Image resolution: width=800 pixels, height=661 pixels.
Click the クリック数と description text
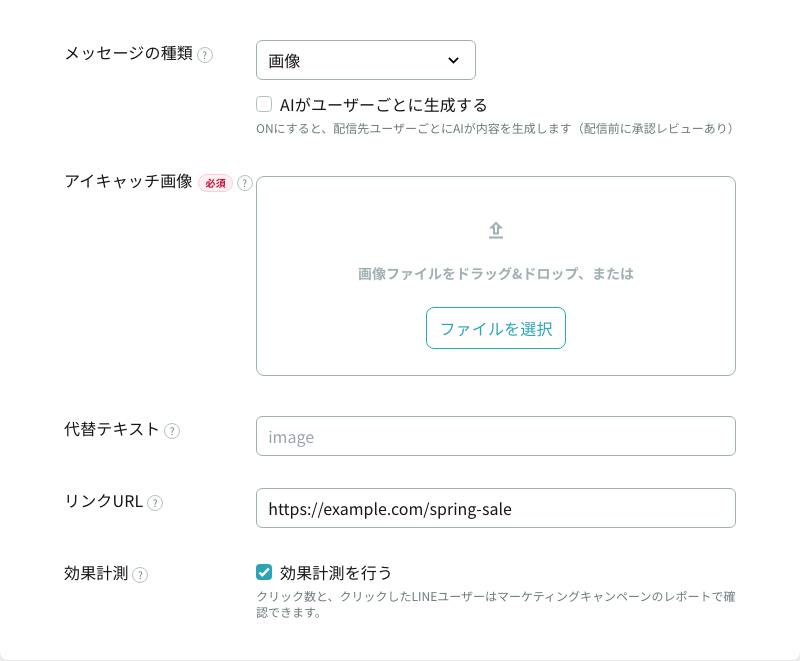point(496,604)
